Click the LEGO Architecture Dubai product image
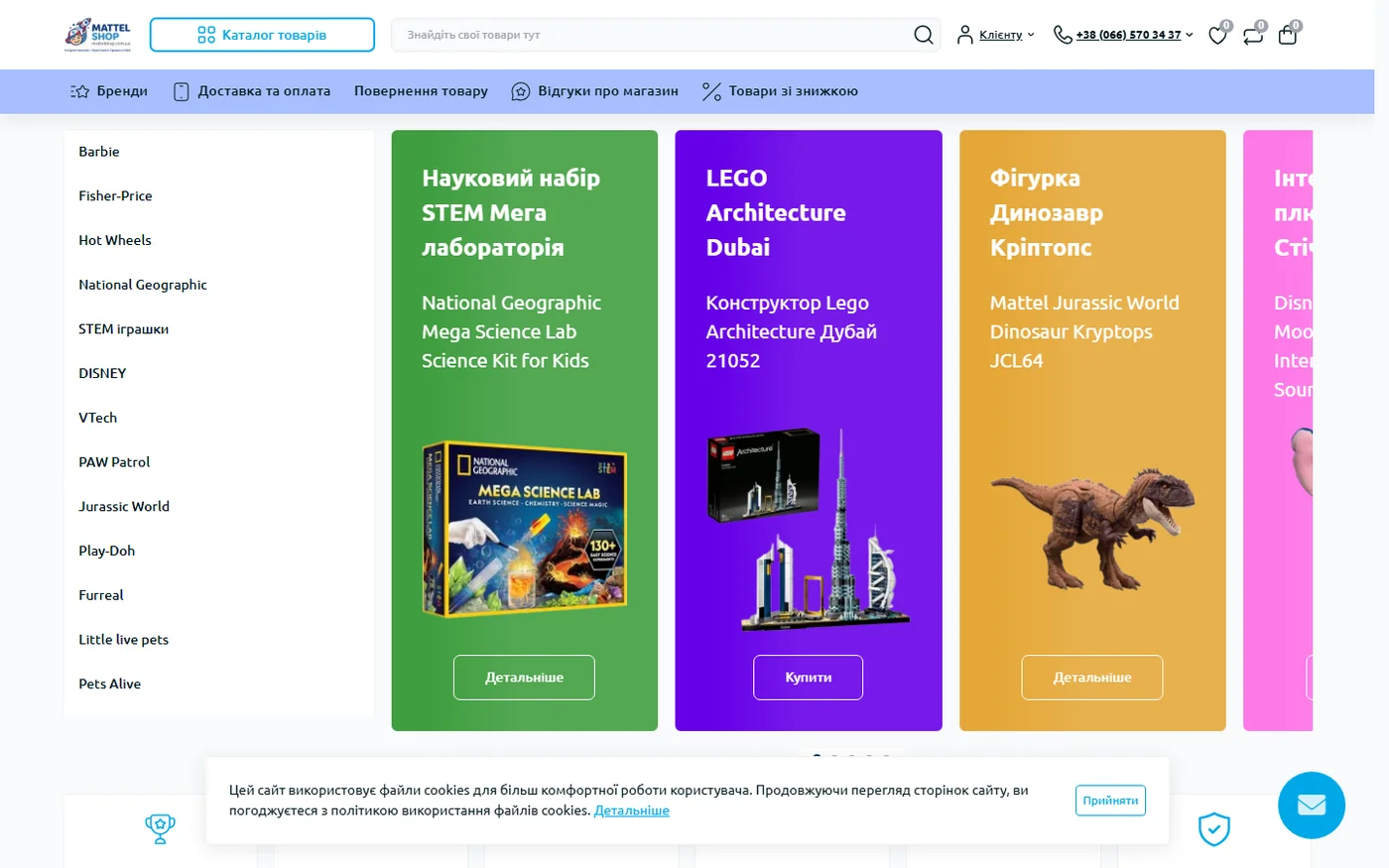Viewport: 1389px width, 868px height. click(809, 530)
